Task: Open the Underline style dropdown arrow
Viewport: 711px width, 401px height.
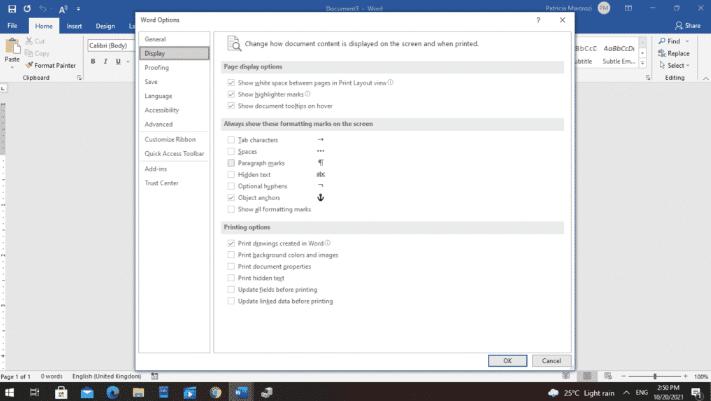Action: 128,62
